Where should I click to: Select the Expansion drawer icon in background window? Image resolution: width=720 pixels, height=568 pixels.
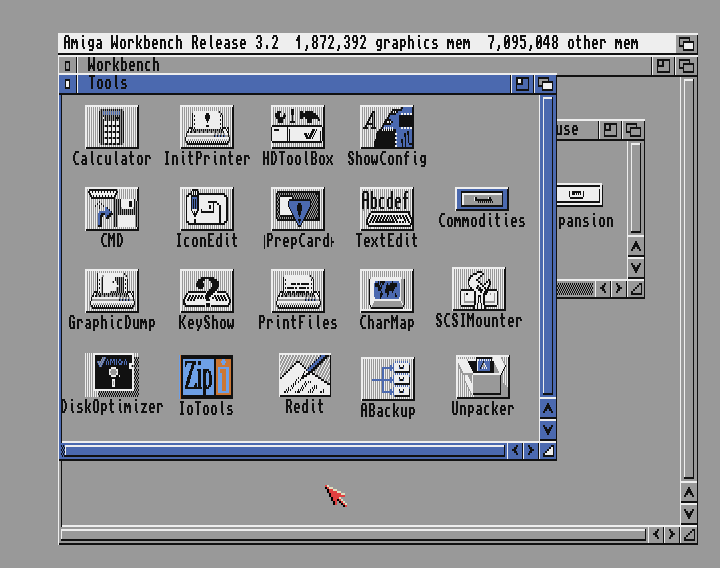pyautogui.click(x=579, y=194)
